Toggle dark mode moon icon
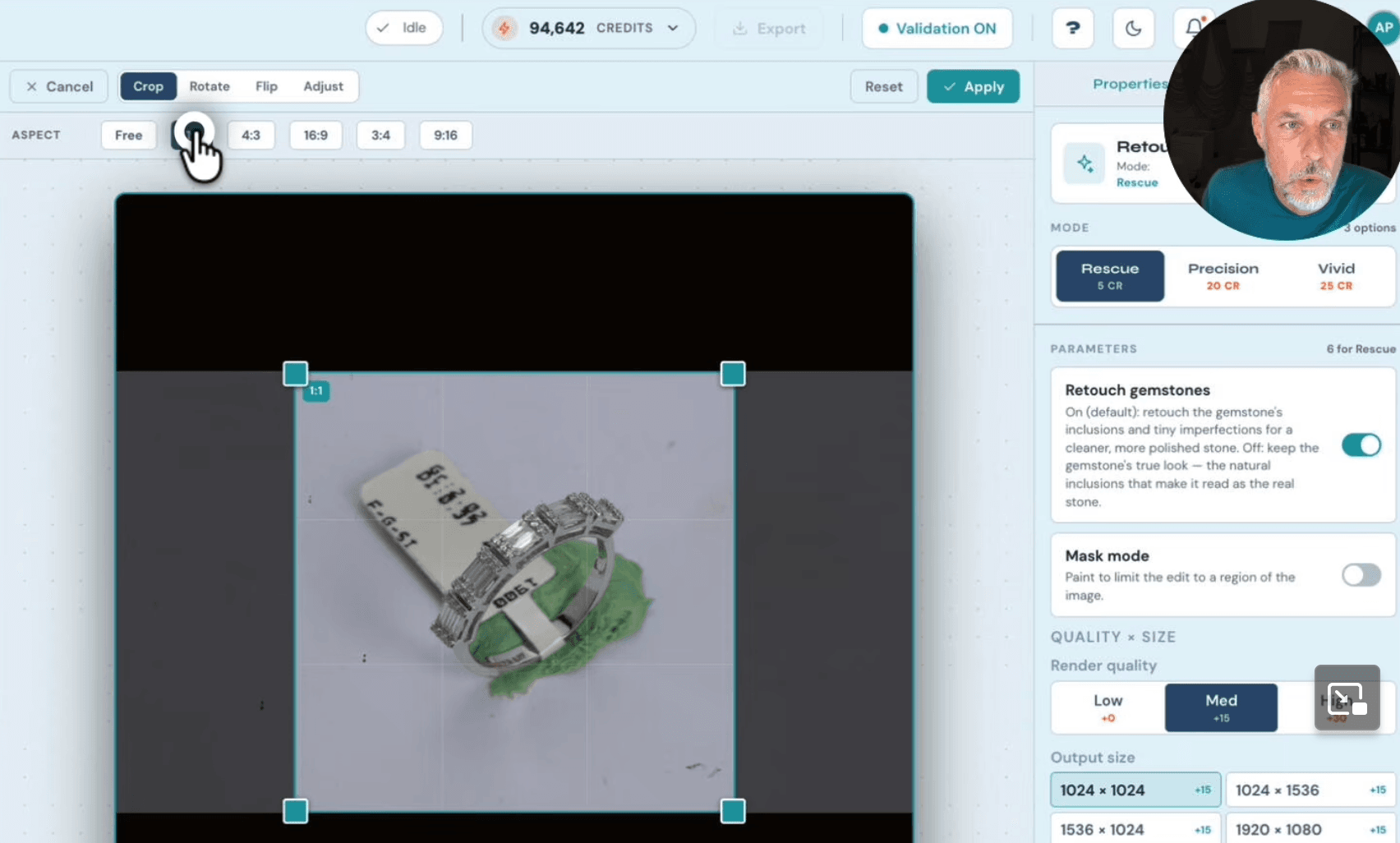The height and width of the screenshot is (843, 1400). [x=1133, y=28]
